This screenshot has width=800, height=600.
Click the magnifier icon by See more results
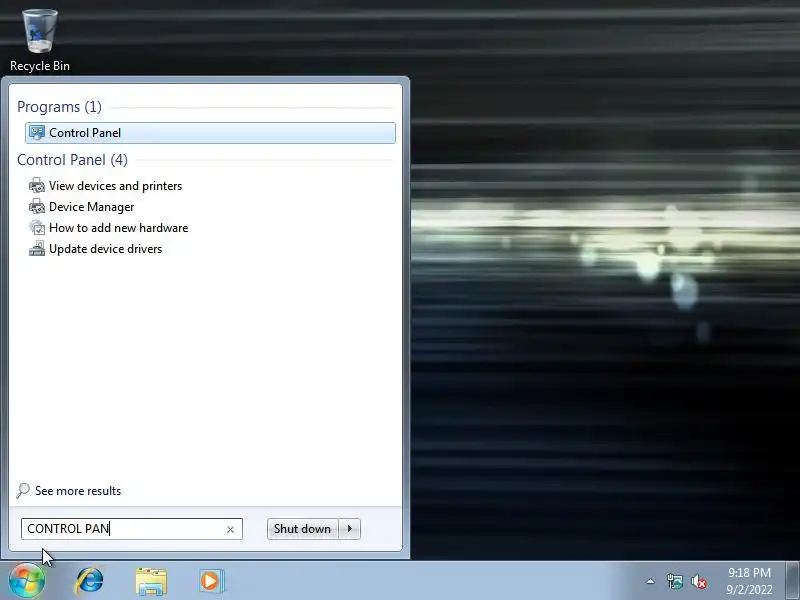[23, 491]
